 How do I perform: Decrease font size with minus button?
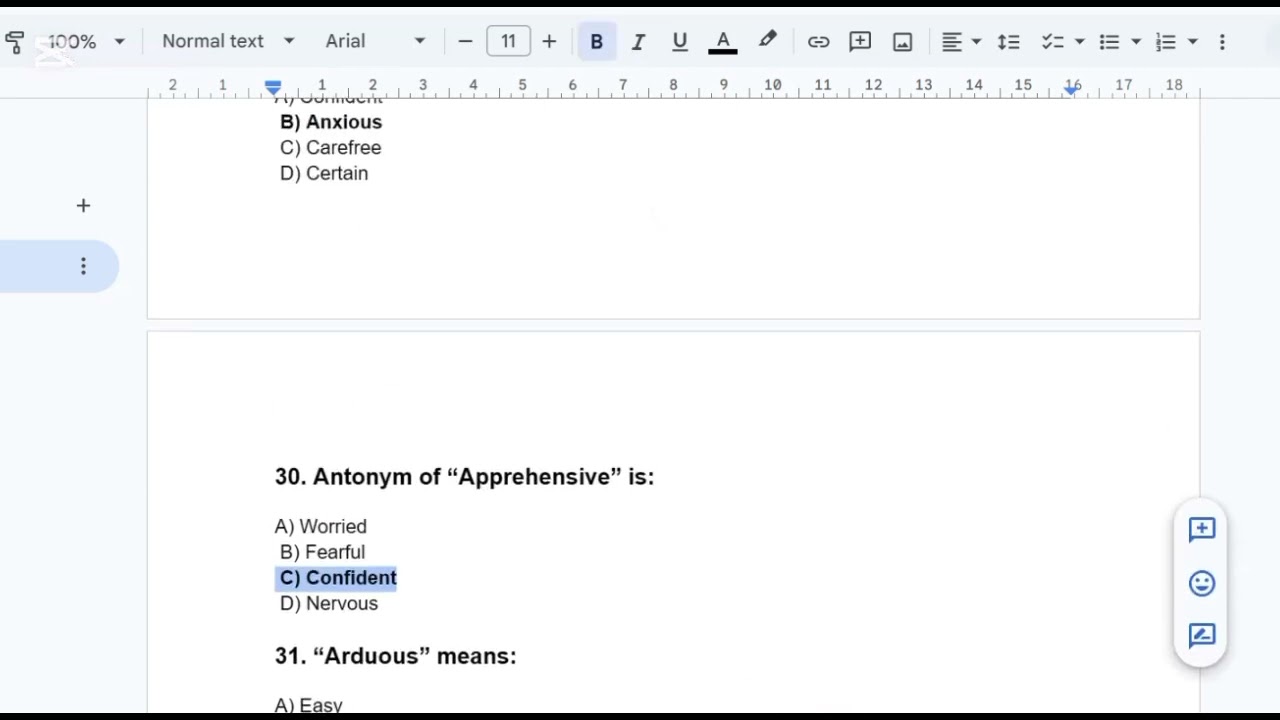pos(465,41)
